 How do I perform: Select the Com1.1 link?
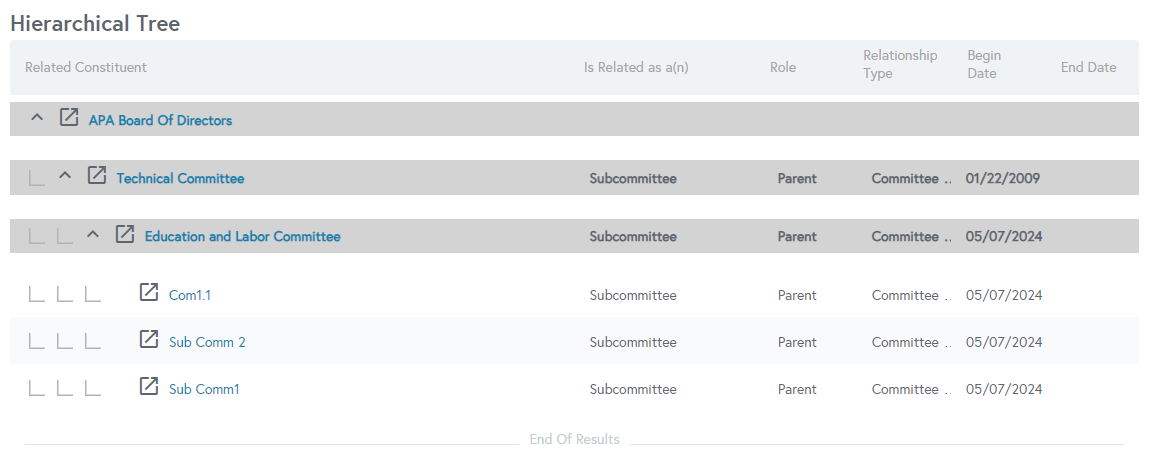[x=190, y=295]
